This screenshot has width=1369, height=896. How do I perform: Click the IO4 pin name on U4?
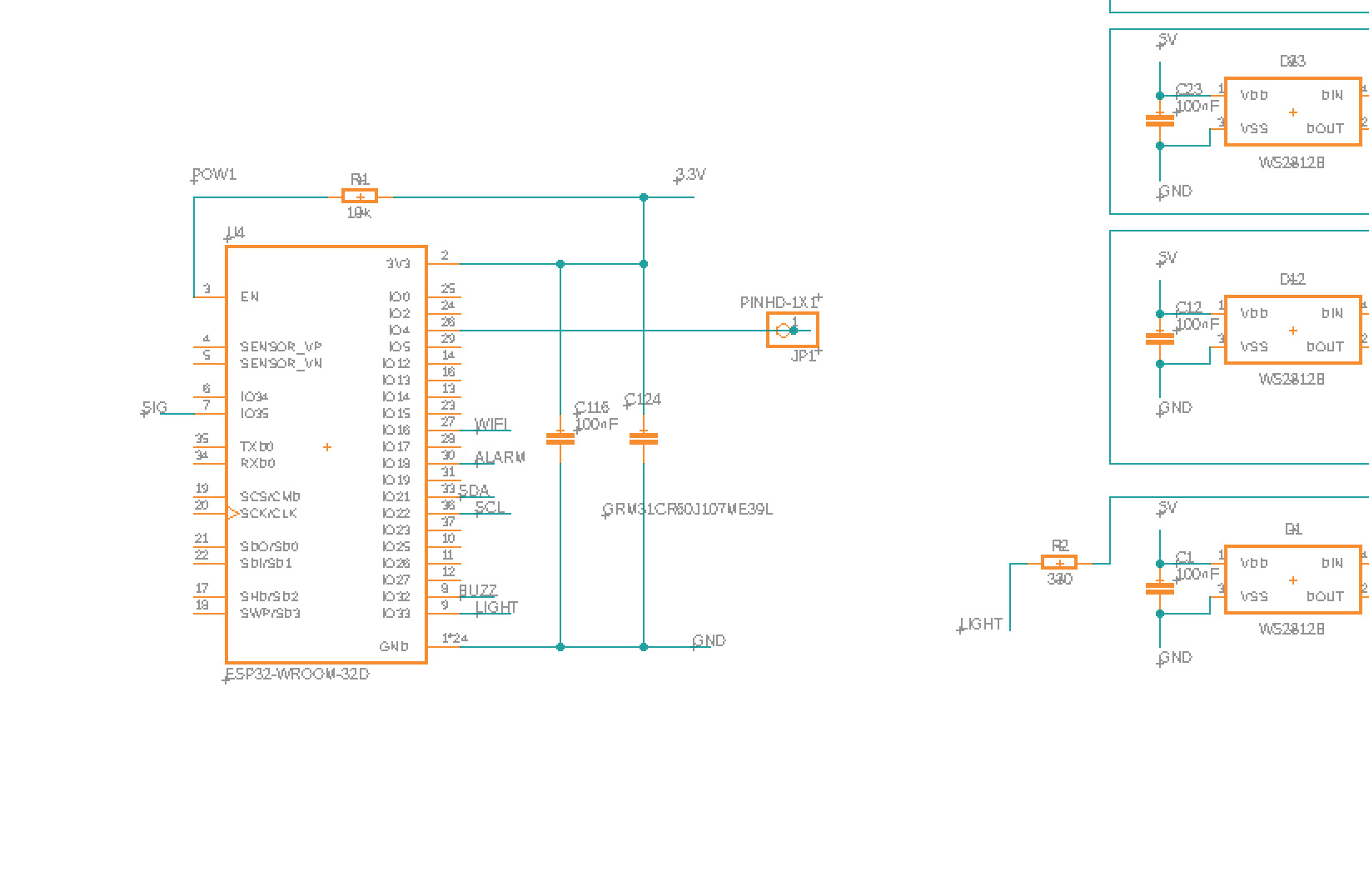tap(400, 331)
